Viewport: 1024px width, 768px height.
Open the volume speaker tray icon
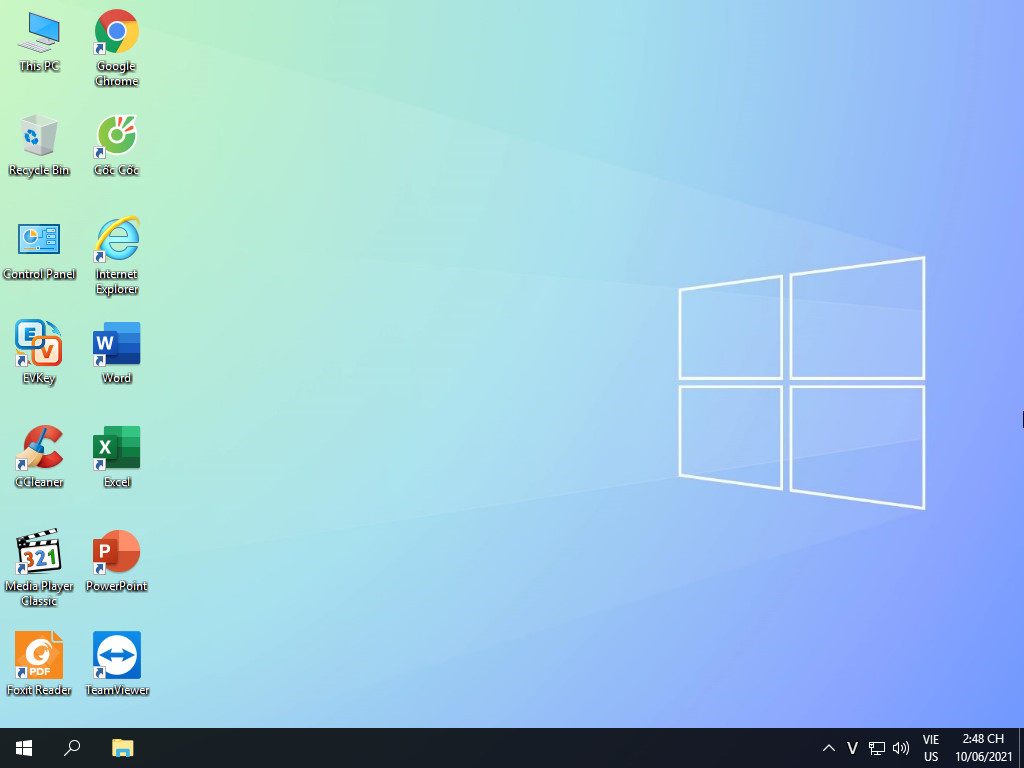(901, 748)
